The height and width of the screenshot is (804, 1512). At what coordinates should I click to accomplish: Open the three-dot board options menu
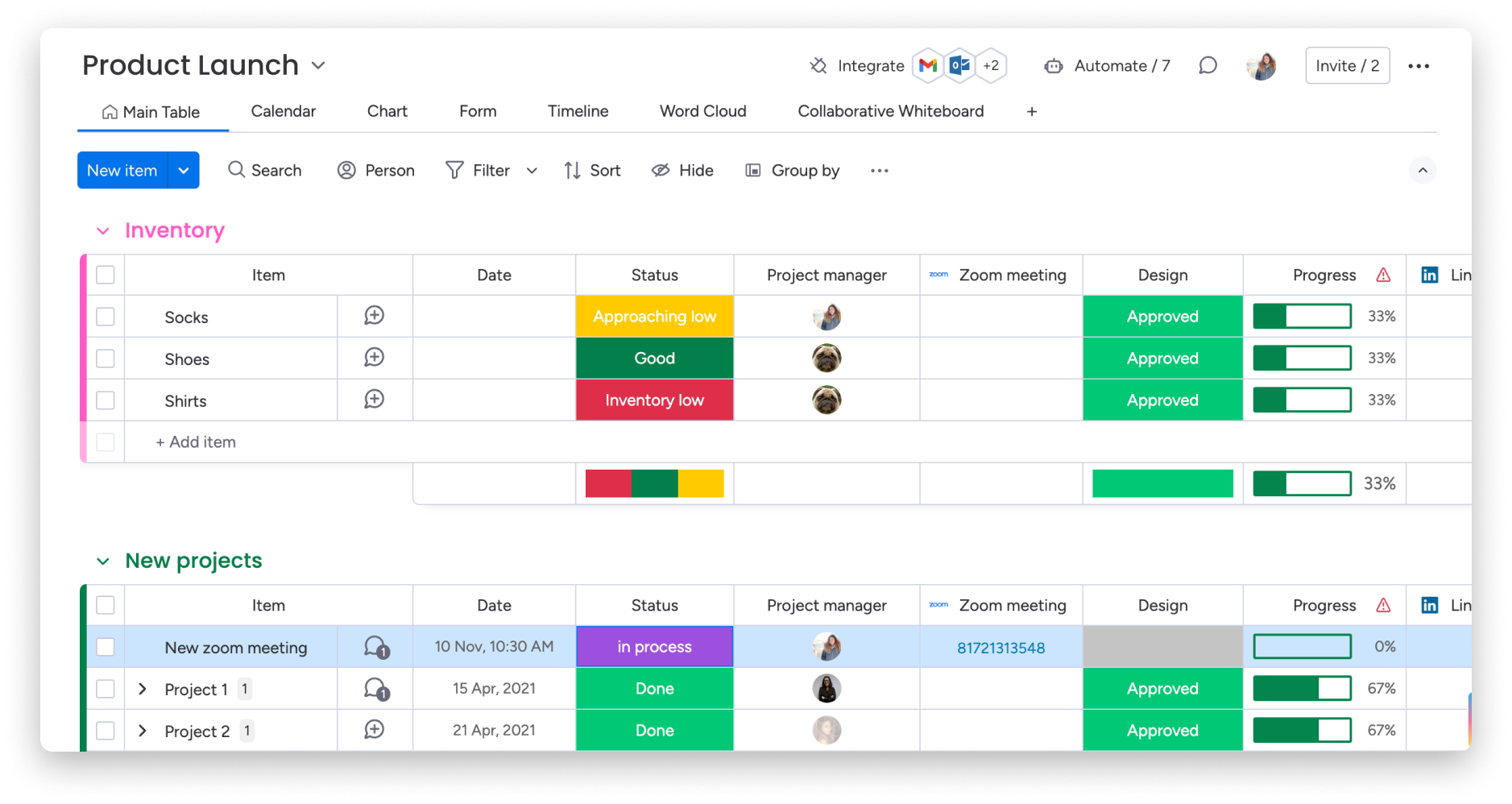(x=1419, y=66)
